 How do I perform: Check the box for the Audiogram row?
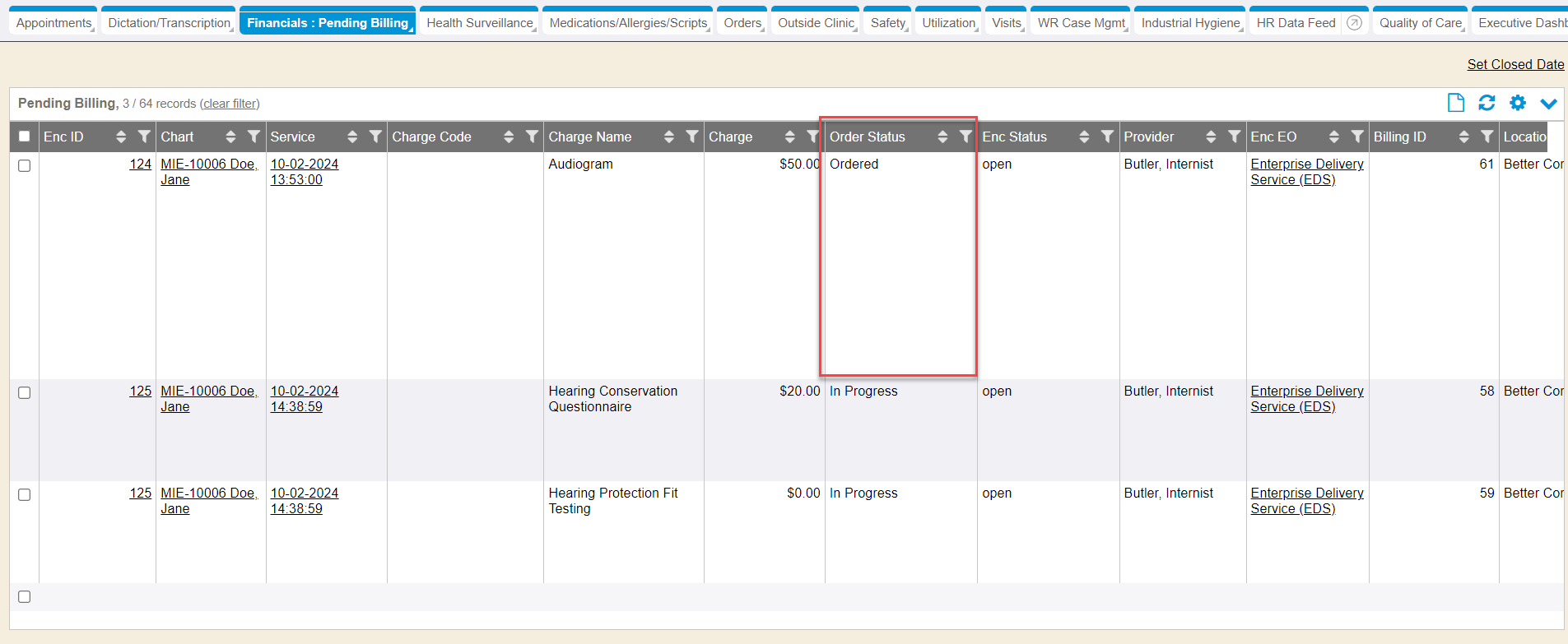click(x=25, y=165)
